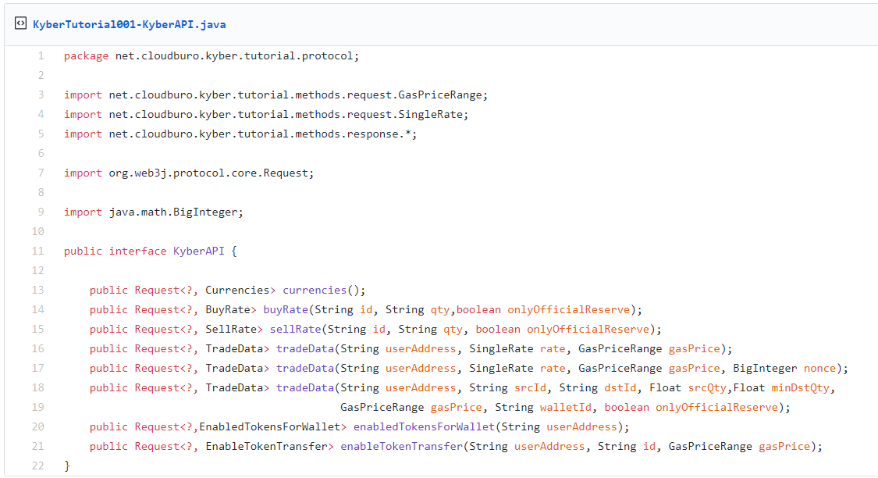Highlight line number 16
The image size is (878, 478).
[38, 349]
